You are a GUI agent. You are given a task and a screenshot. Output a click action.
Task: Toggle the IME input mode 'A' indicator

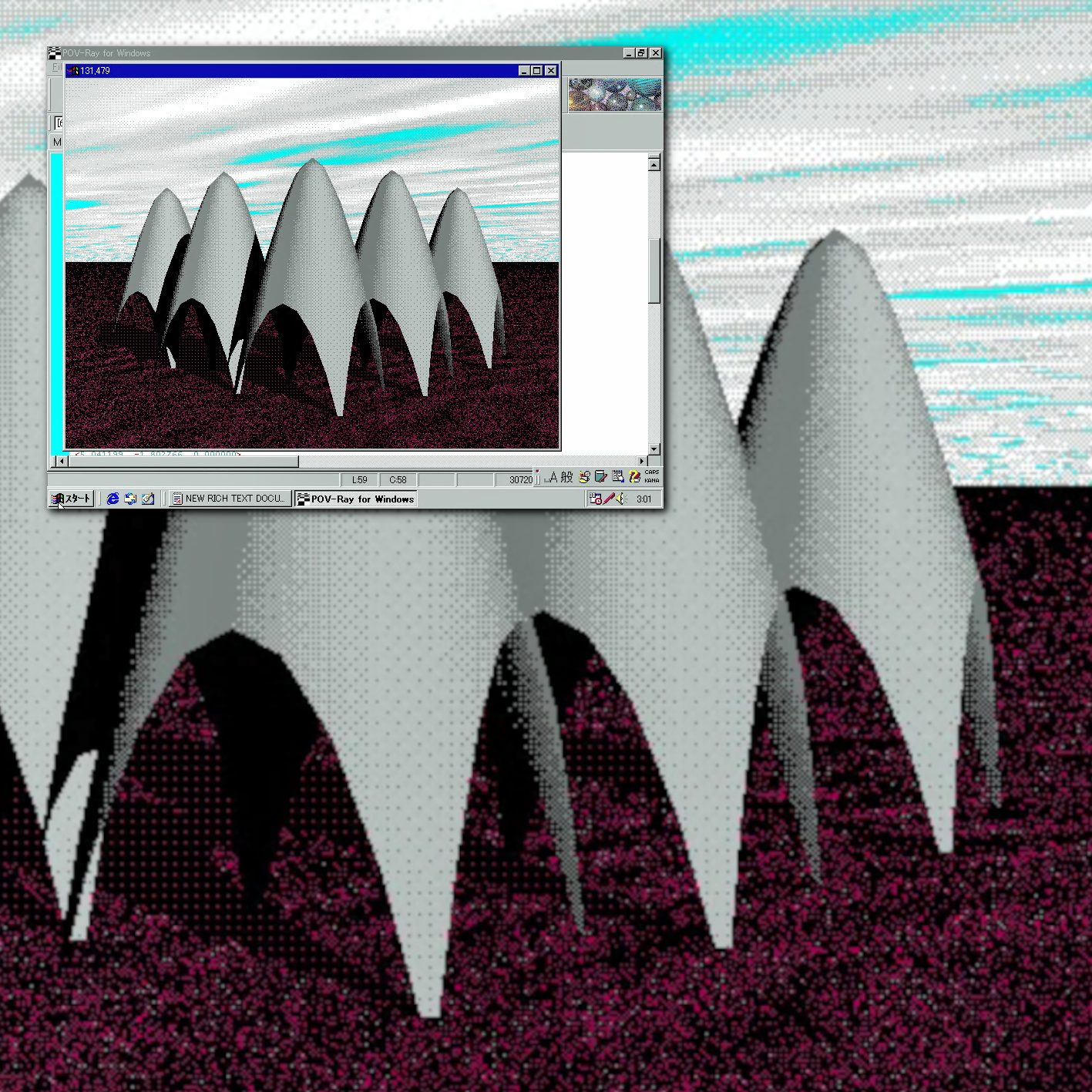(x=552, y=478)
